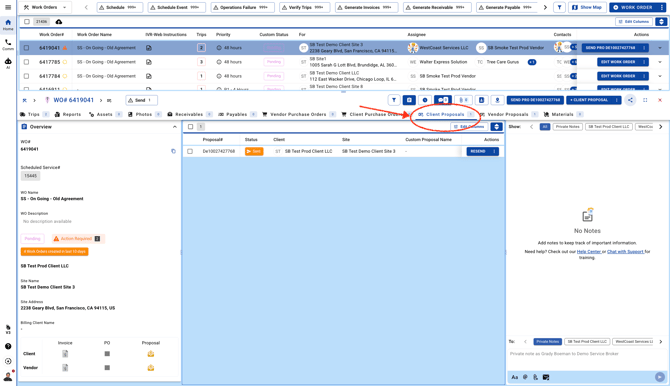Click the text formatting Aa icon in notes
670x386 pixels.
[x=514, y=377]
